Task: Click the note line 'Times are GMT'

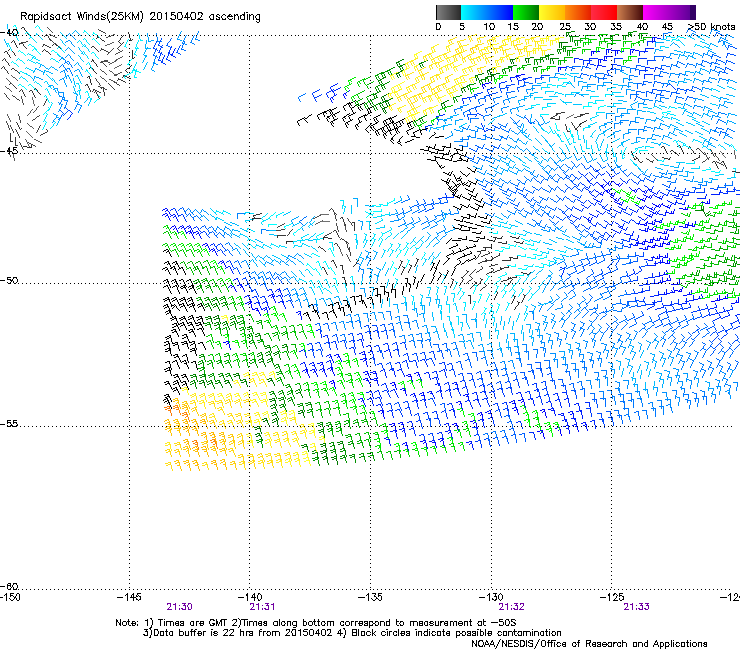Action: point(193,623)
